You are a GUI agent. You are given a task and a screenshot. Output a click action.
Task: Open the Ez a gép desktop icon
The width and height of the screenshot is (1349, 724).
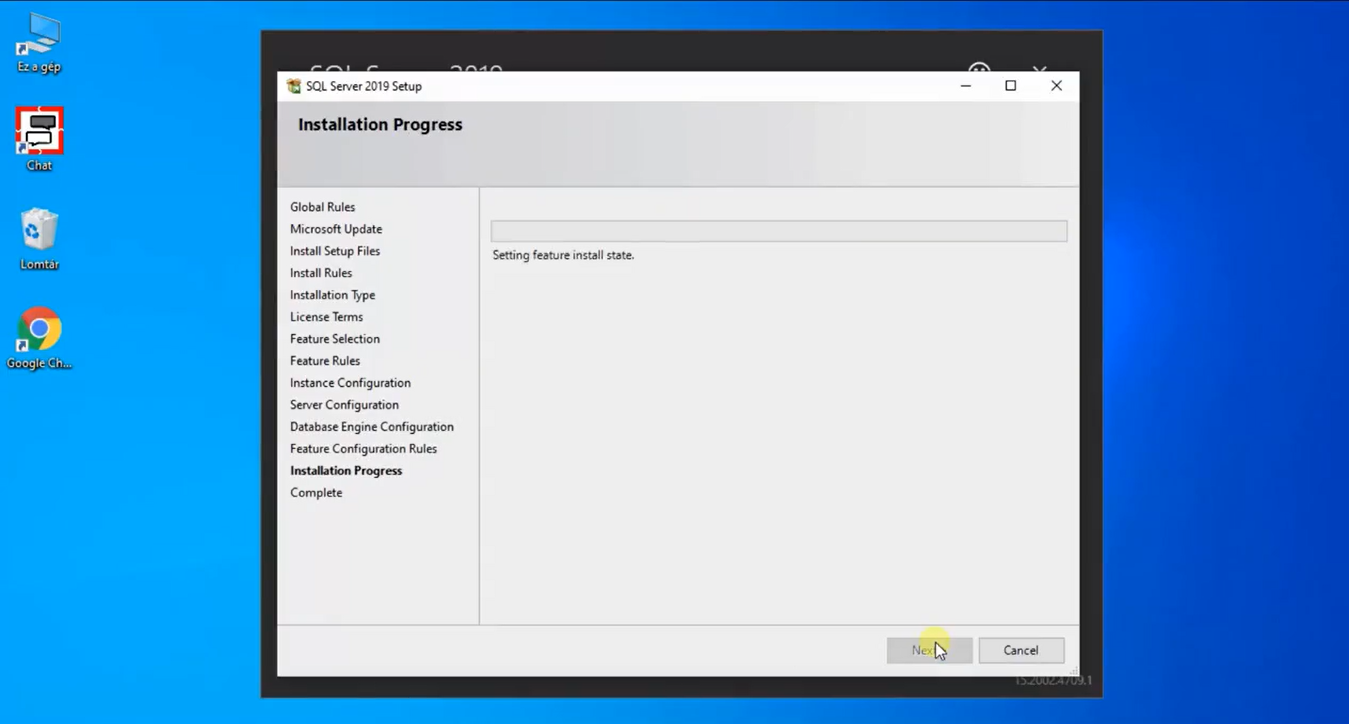pyautogui.click(x=39, y=42)
